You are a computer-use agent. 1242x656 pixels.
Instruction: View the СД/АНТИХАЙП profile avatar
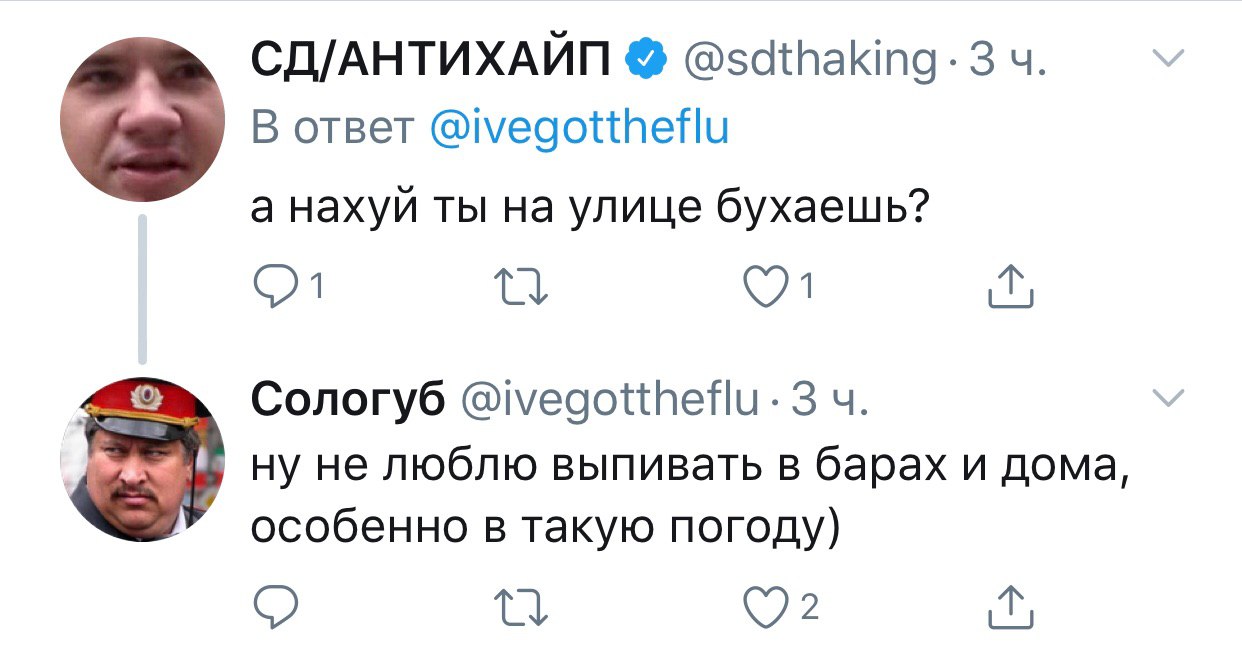[140, 119]
